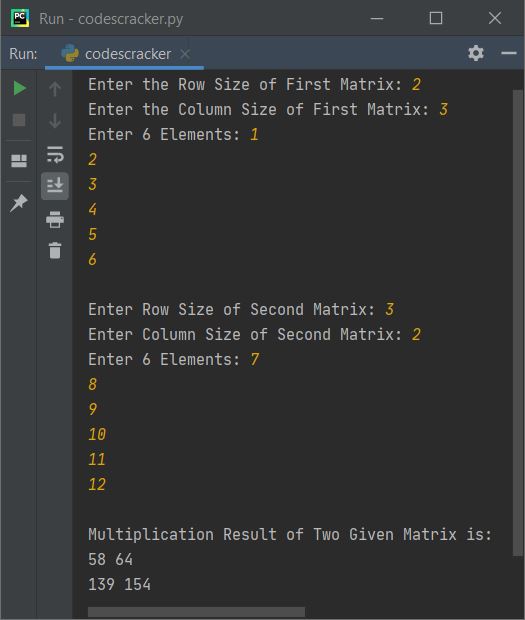Open the Restore Layout icon in sidebar
This screenshot has height=620, width=525.
[19, 161]
